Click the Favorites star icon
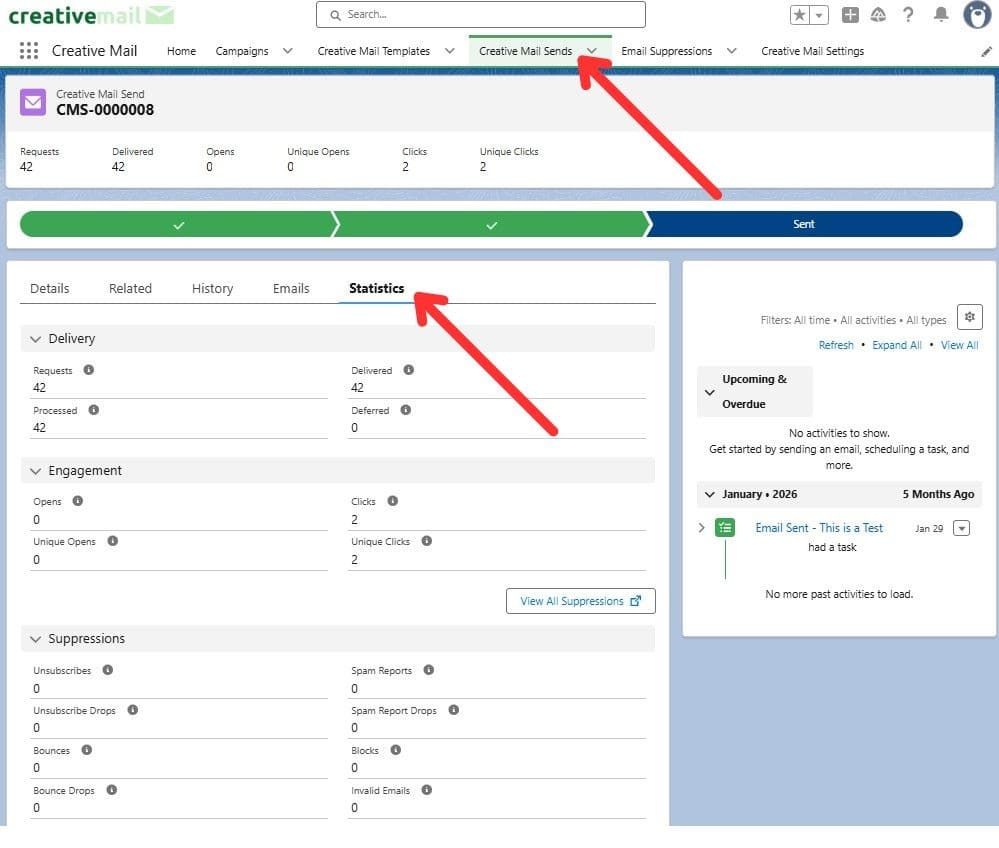The image size is (999, 848). click(x=800, y=15)
